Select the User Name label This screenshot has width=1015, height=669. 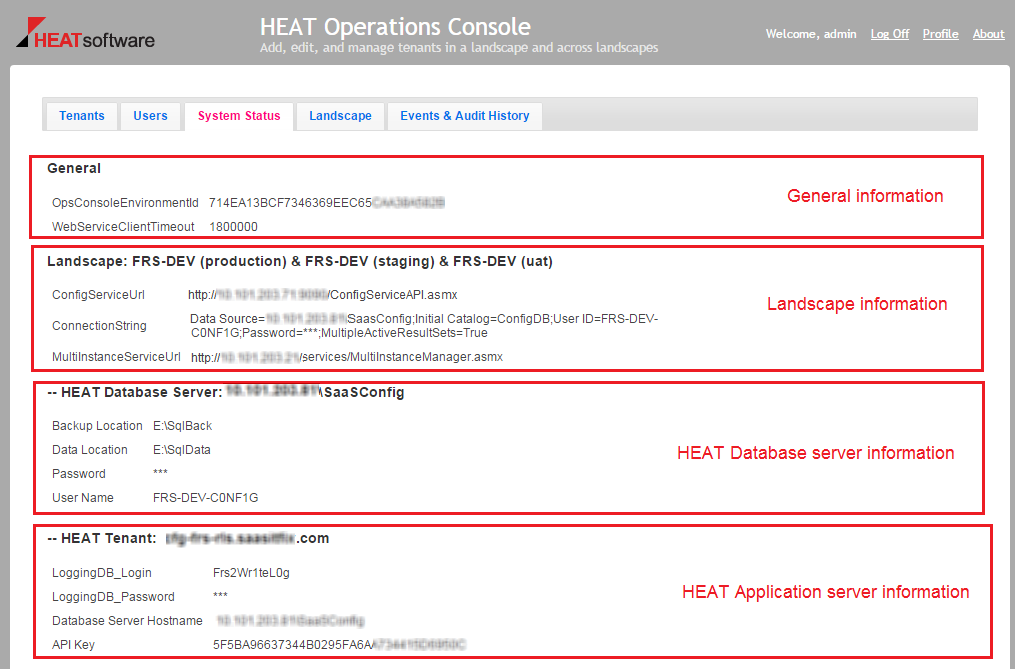[x=82, y=497]
